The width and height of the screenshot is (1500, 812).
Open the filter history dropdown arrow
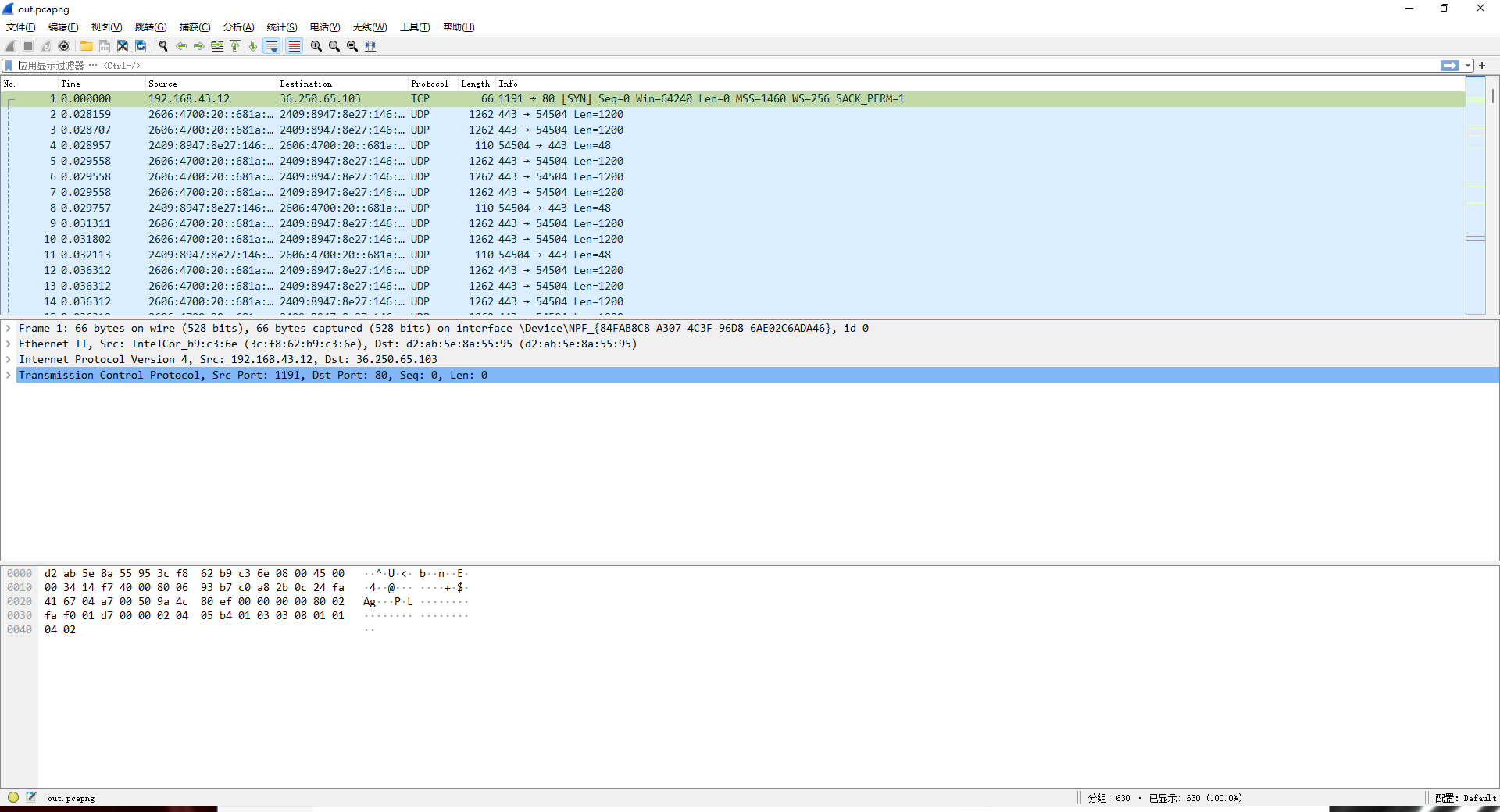pos(1468,66)
